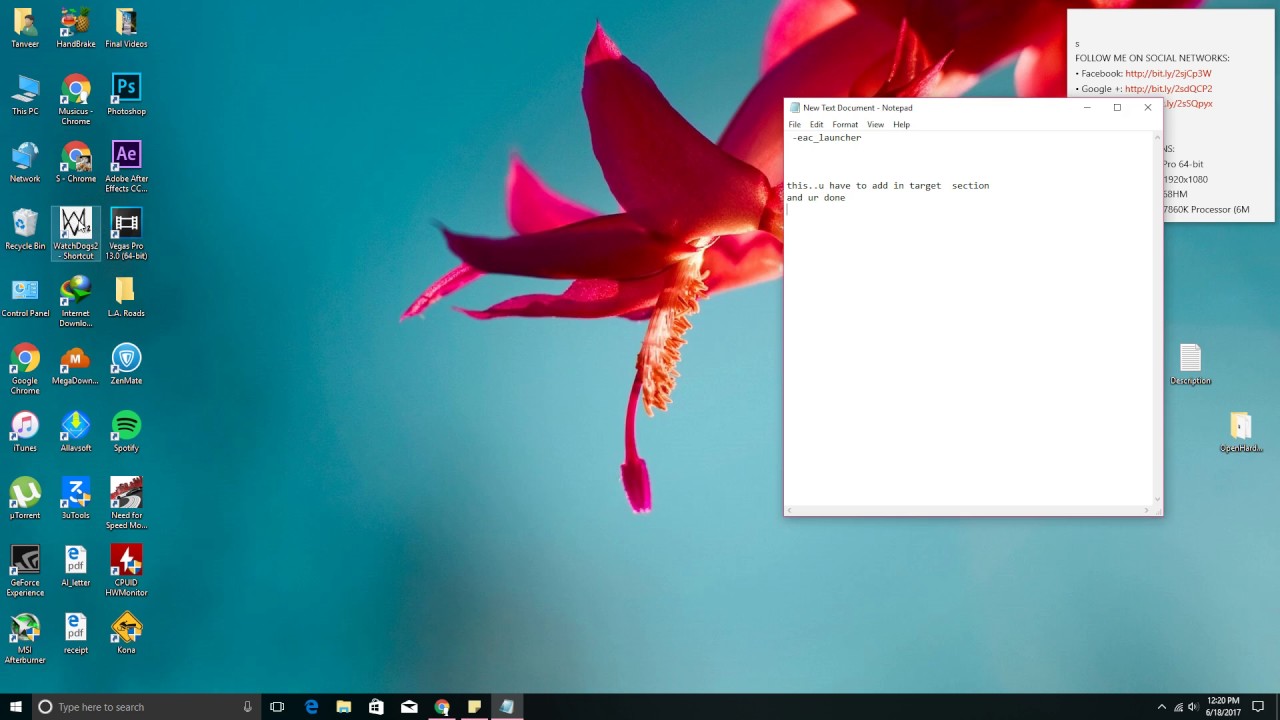Open Task View from taskbar
1280x720 pixels.
277,707
